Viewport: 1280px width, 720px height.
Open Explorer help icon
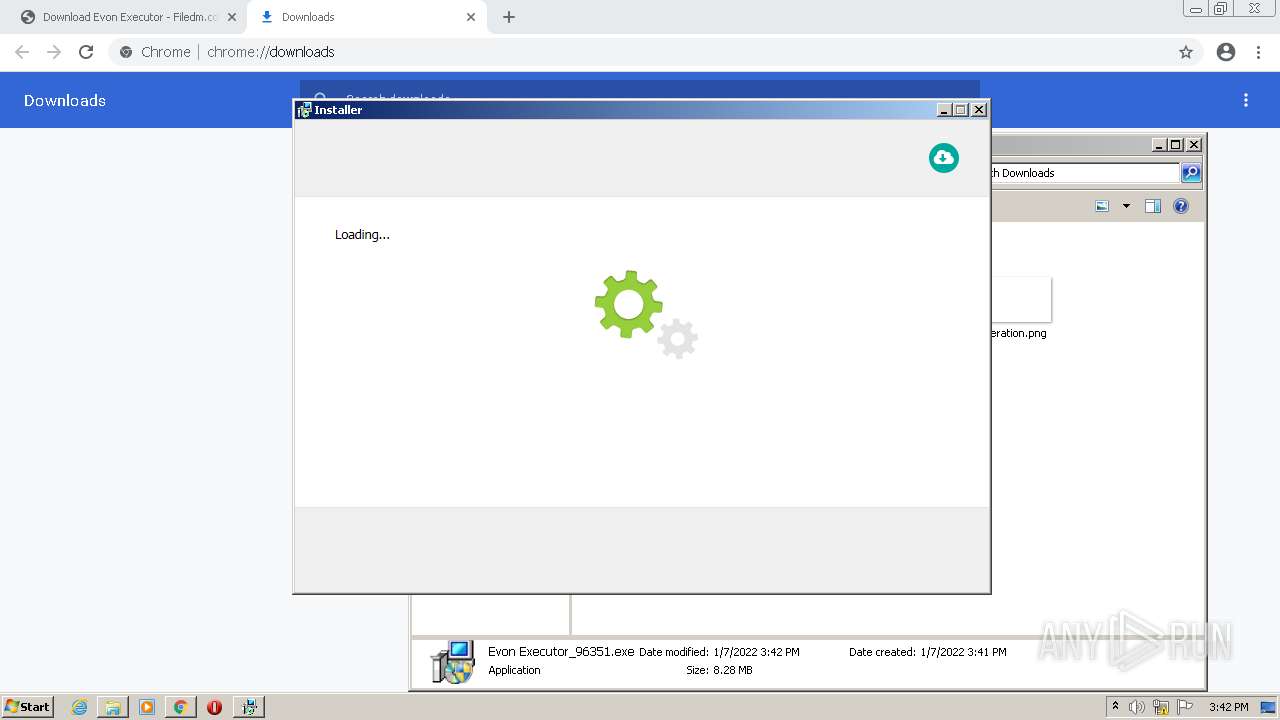[1181, 206]
